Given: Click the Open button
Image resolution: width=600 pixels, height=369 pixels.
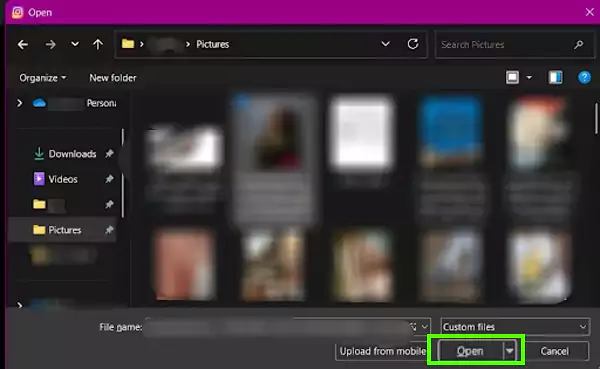Looking at the screenshot, I should (470, 351).
